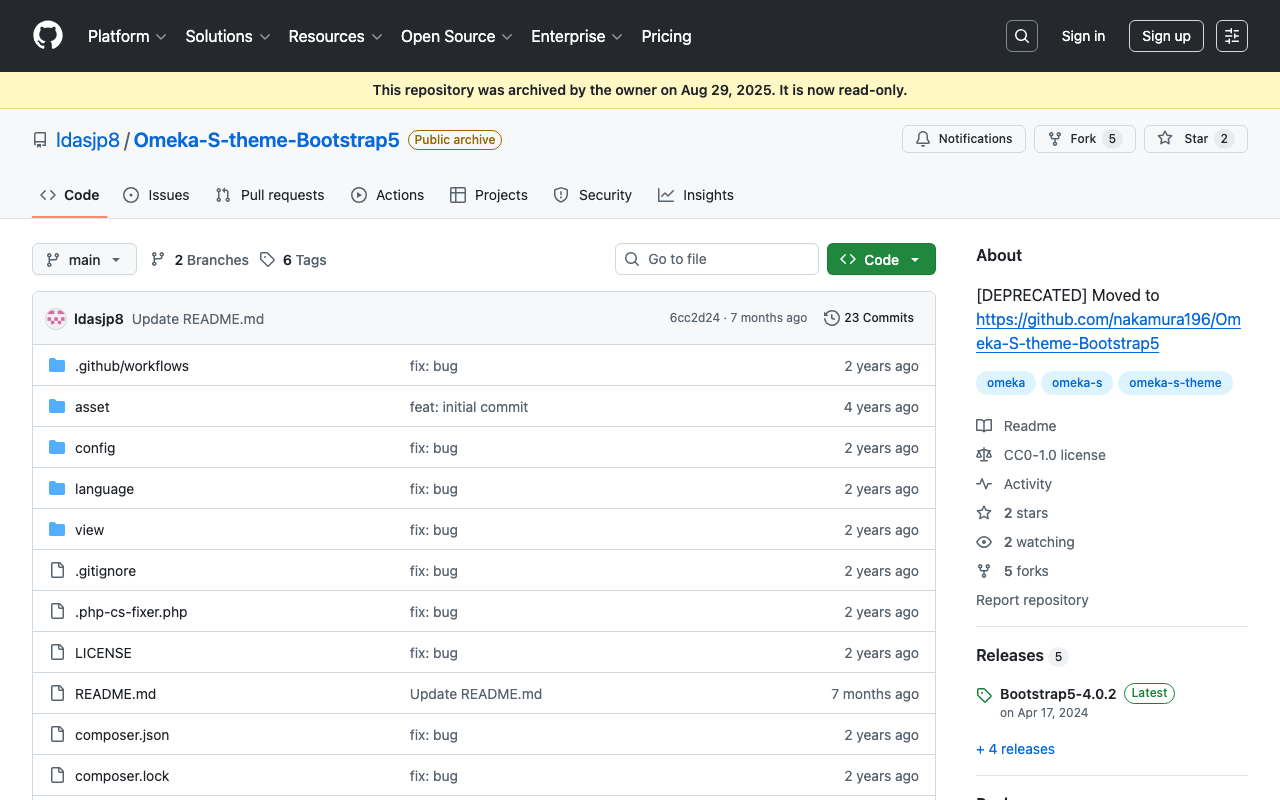The width and height of the screenshot is (1280, 800).
Task: Switch to the Issues tab
Action: point(156,195)
